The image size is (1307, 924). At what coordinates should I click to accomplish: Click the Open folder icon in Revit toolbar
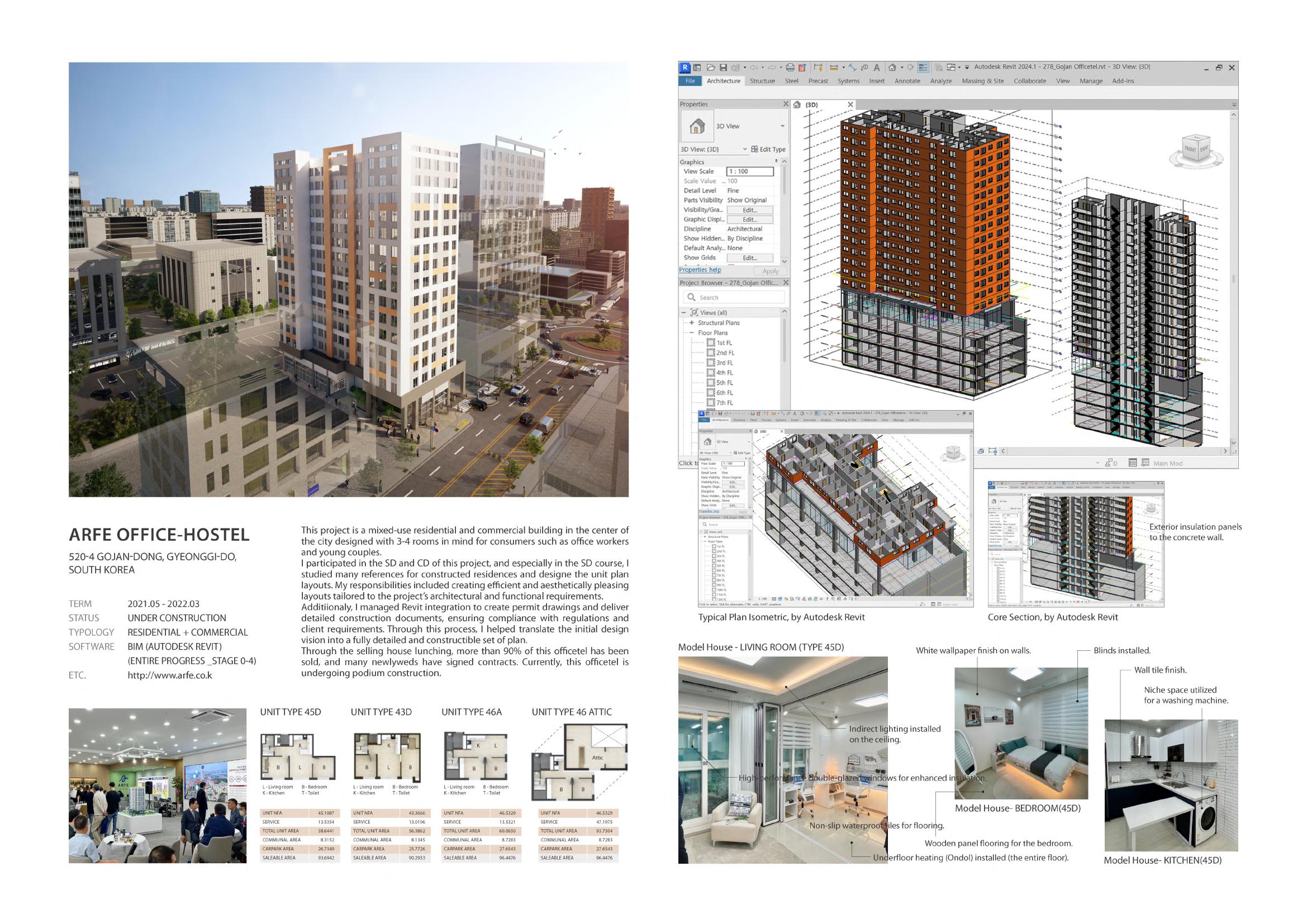pyautogui.click(x=711, y=67)
